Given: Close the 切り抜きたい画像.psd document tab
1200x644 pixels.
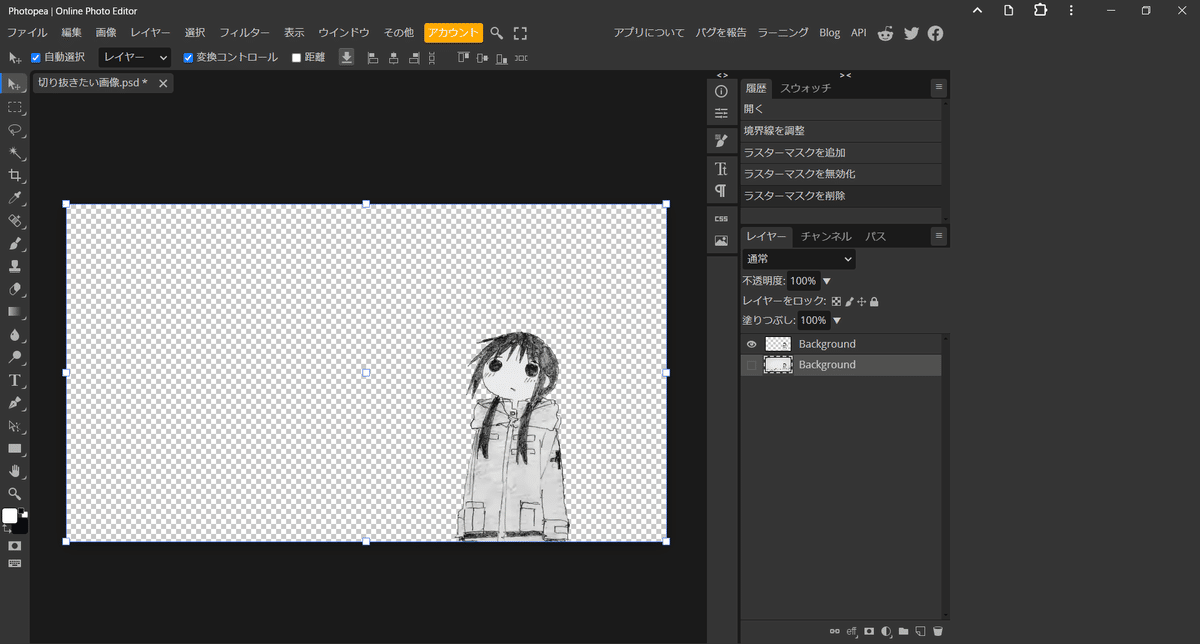Looking at the screenshot, I should click(x=163, y=83).
